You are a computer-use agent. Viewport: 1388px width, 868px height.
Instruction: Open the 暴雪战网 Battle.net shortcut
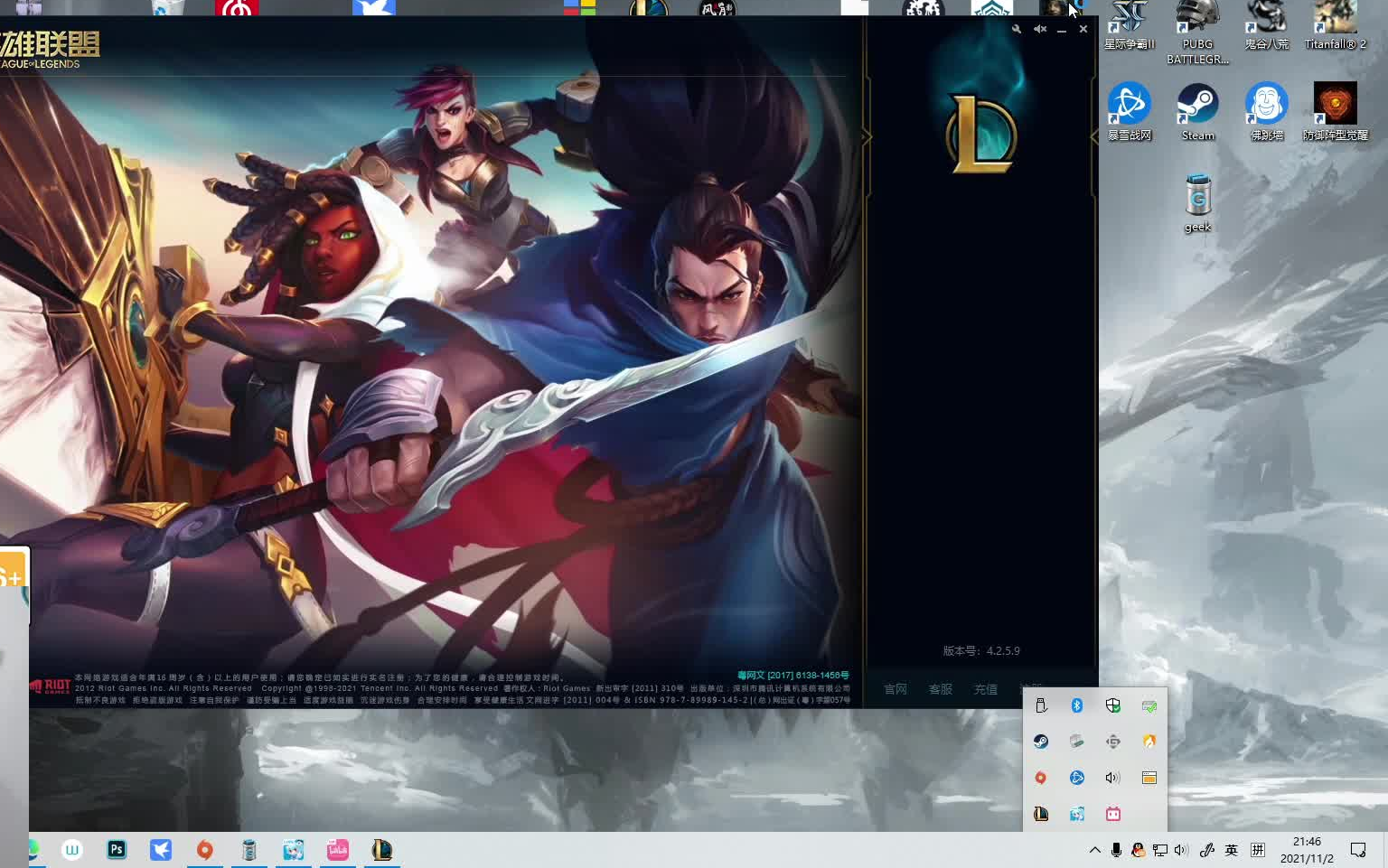(x=1130, y=111)
